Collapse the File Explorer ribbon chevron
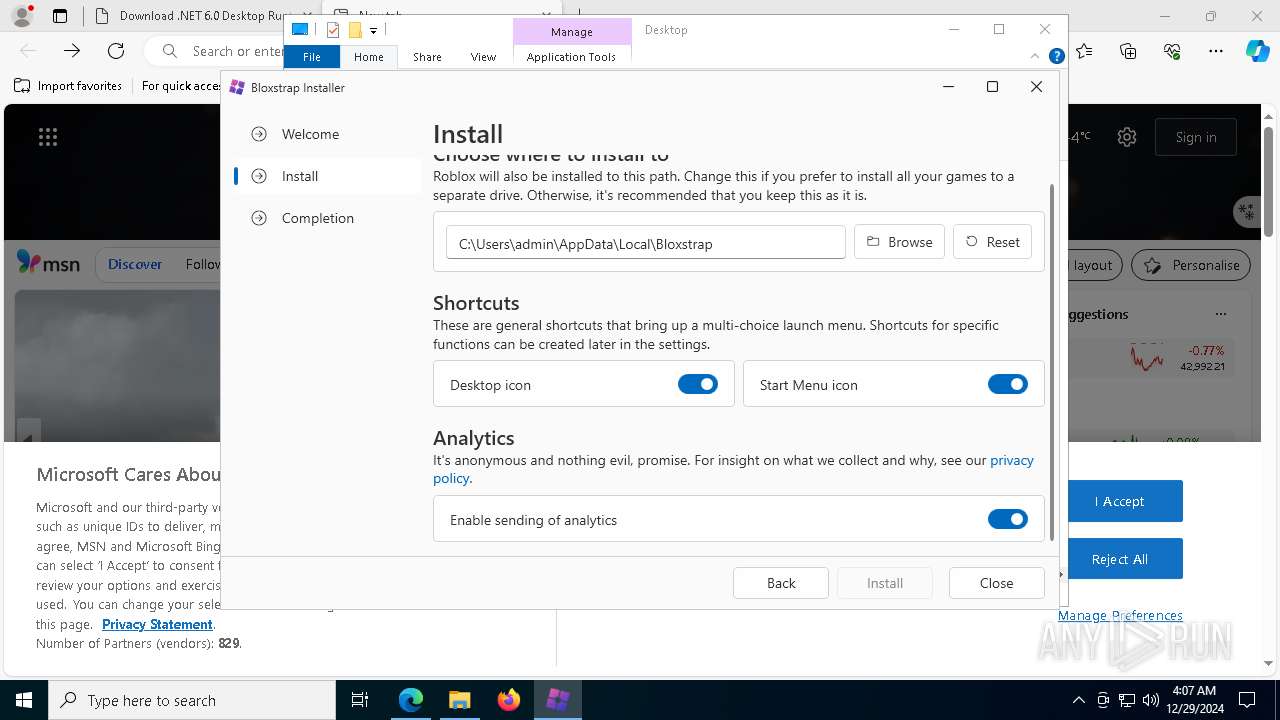 1035,56
